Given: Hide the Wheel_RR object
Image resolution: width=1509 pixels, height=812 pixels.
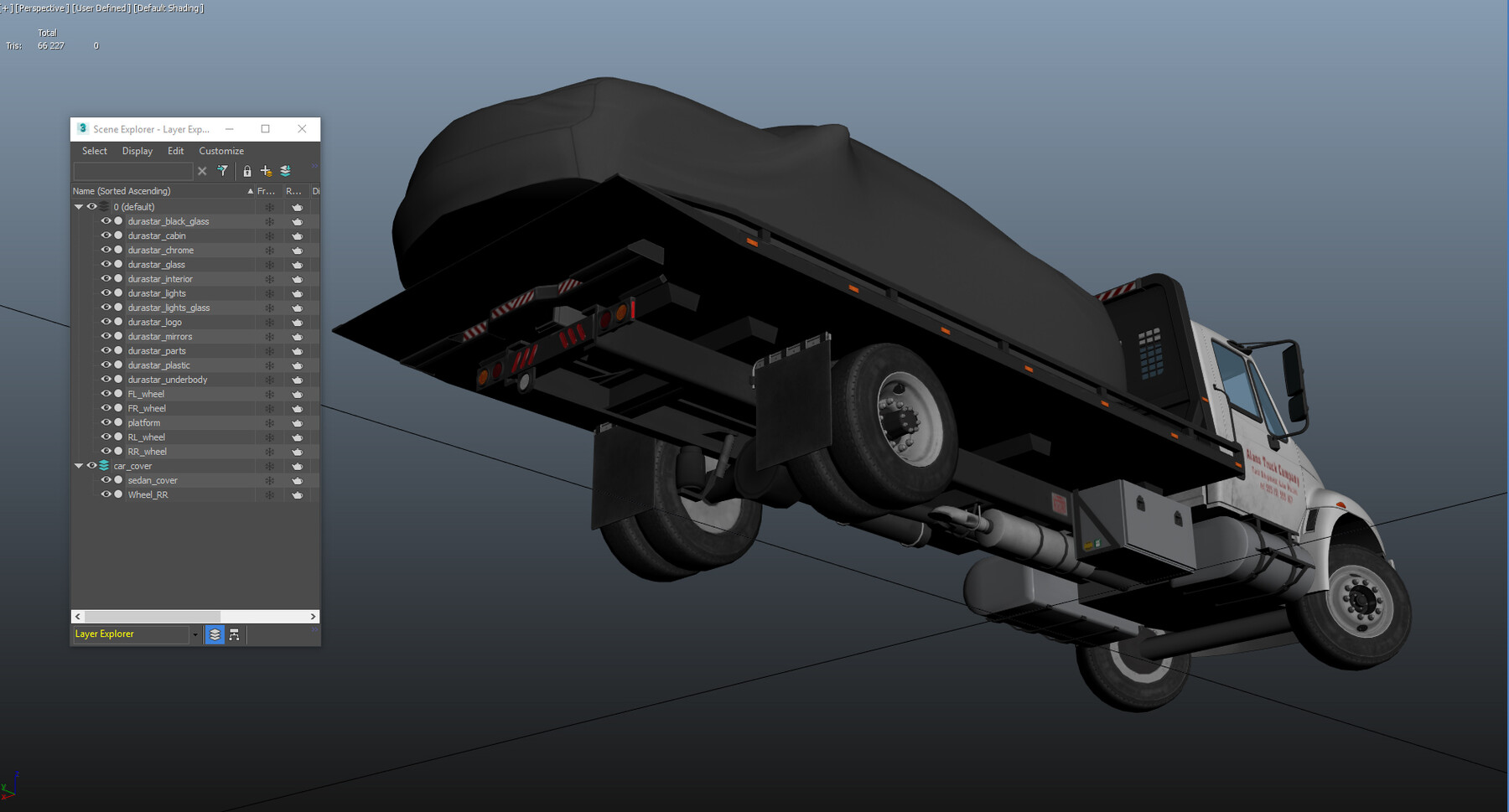Looking at the screenshot, I should [x=106, y=494].
